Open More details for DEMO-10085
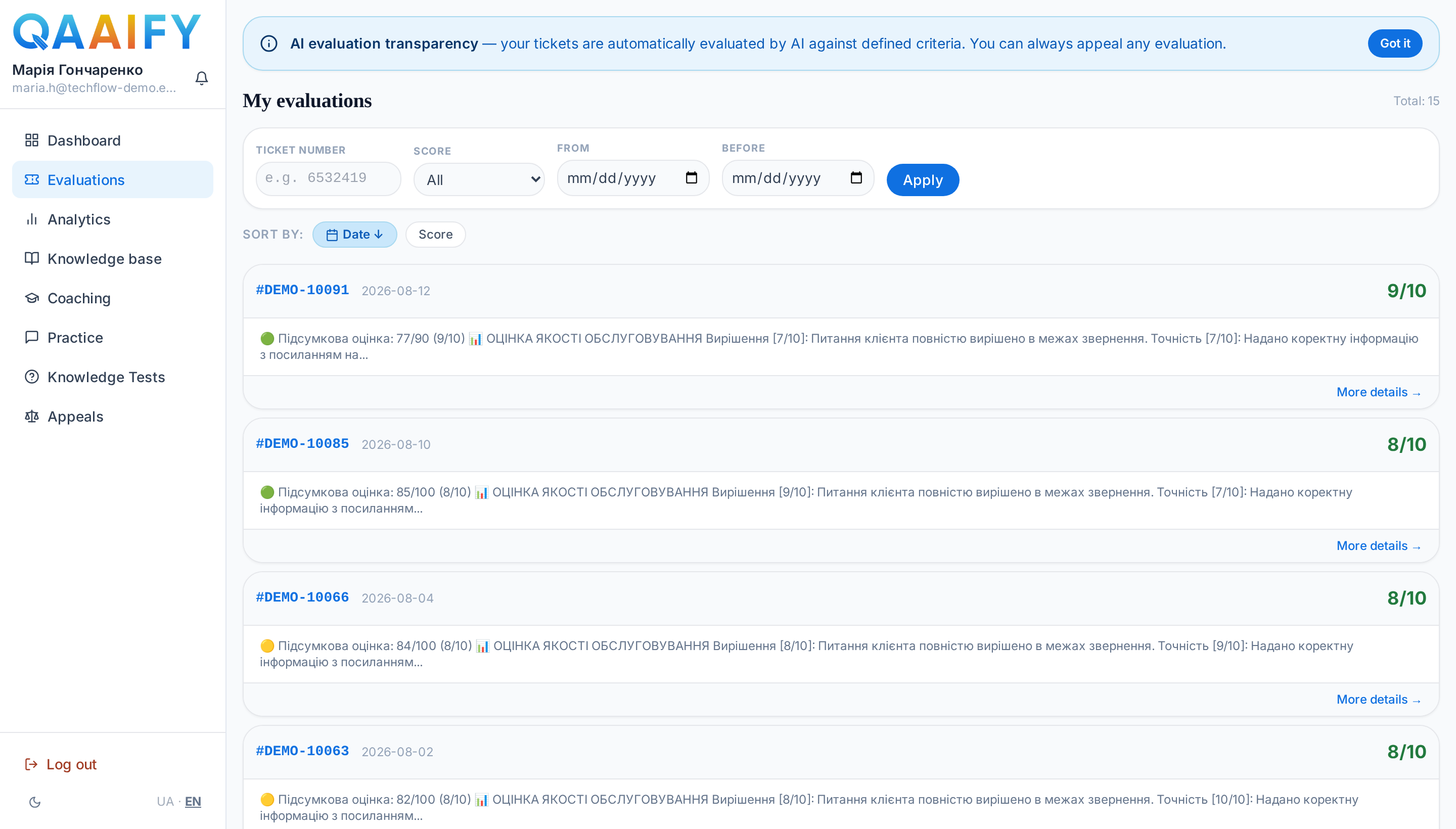 [x=1379, y=545]
